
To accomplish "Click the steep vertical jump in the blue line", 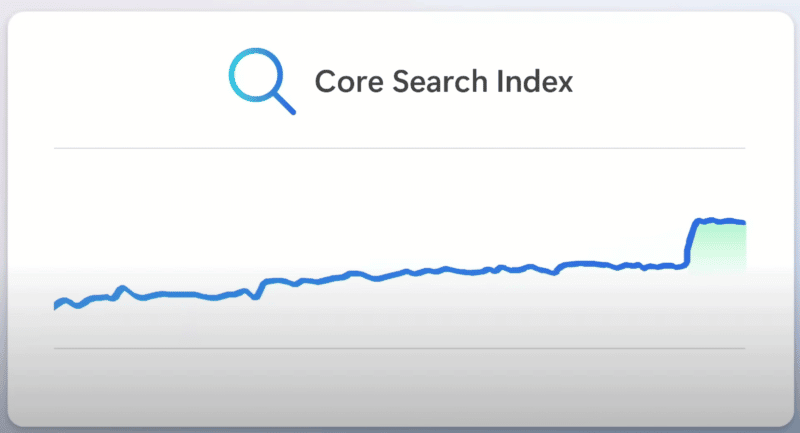I will tap(690, 243).
